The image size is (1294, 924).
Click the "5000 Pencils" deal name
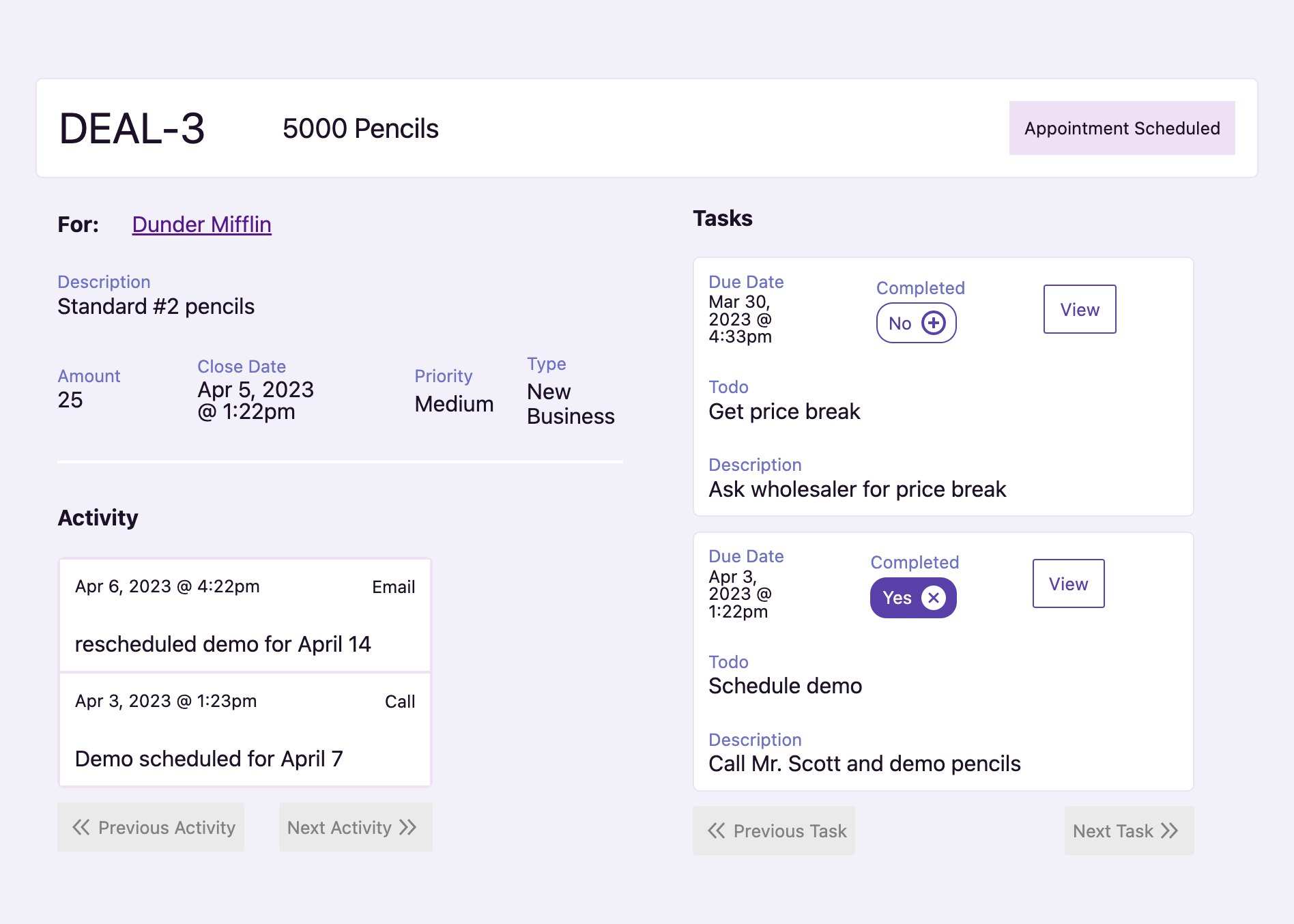click(360, 128)
